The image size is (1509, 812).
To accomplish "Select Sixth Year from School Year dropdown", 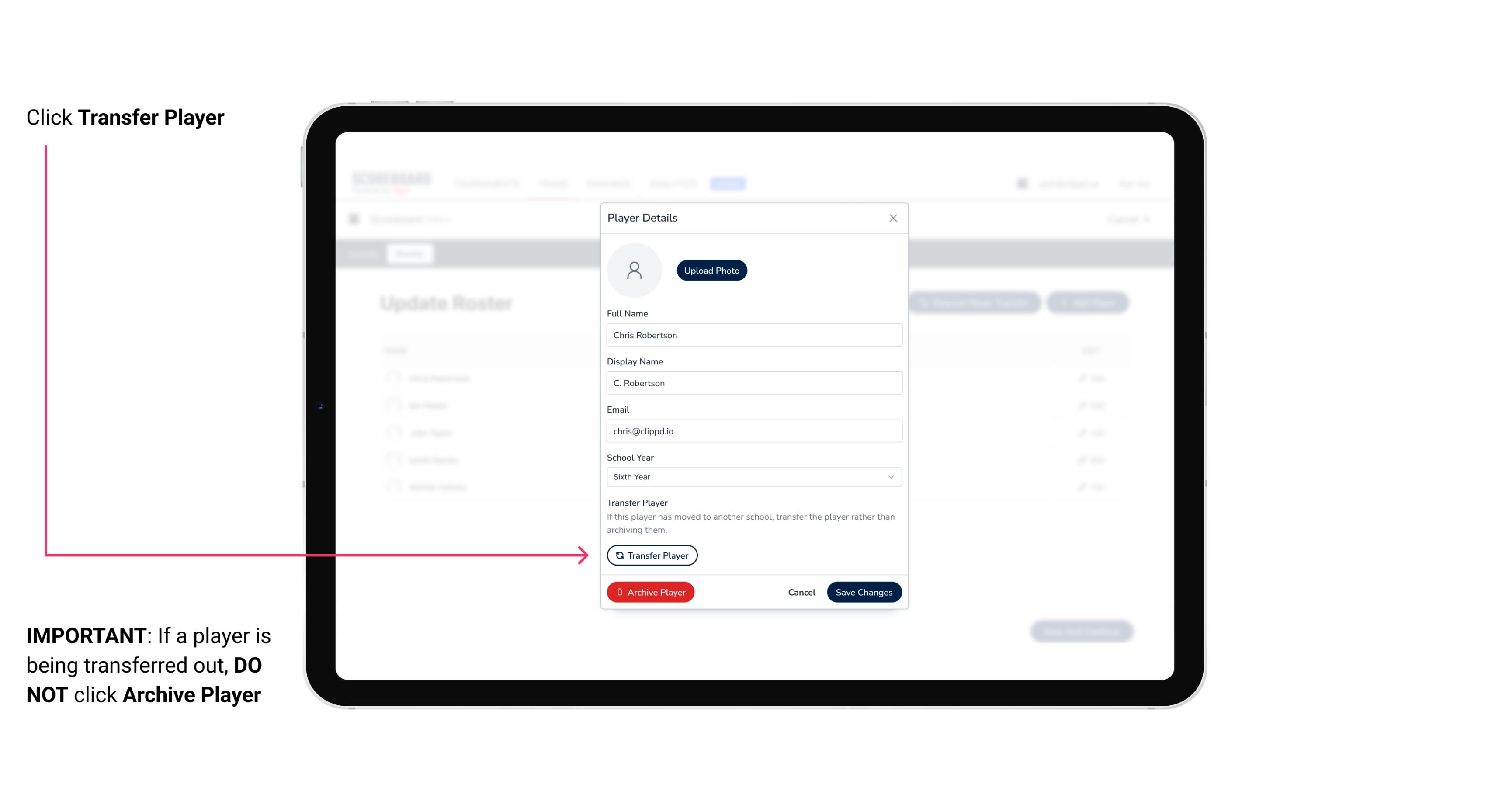I will (x=753, y=476).
